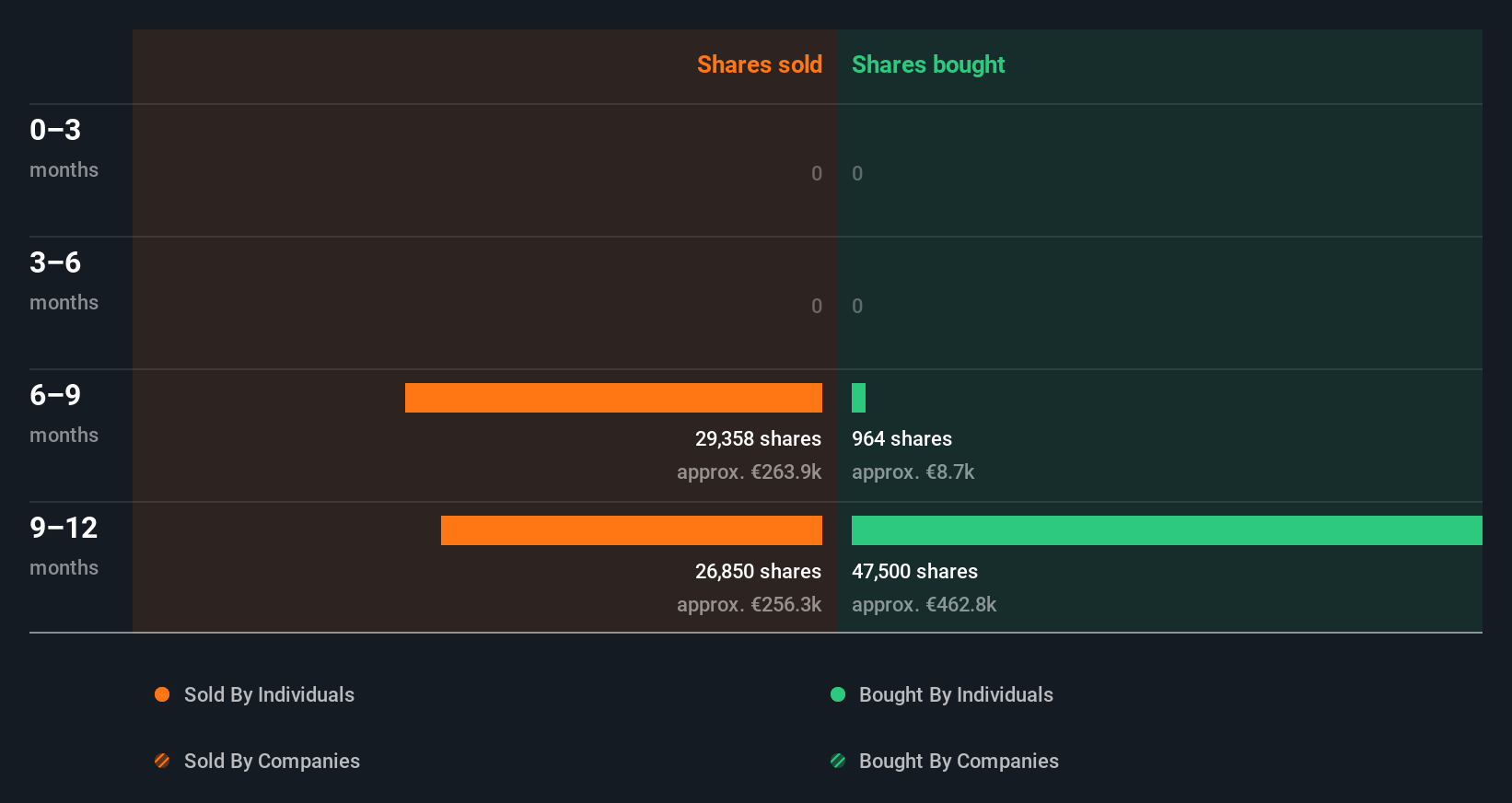The image size is (1512, 803).
Task: Click the 0–3 months row label
Action: 64,147
